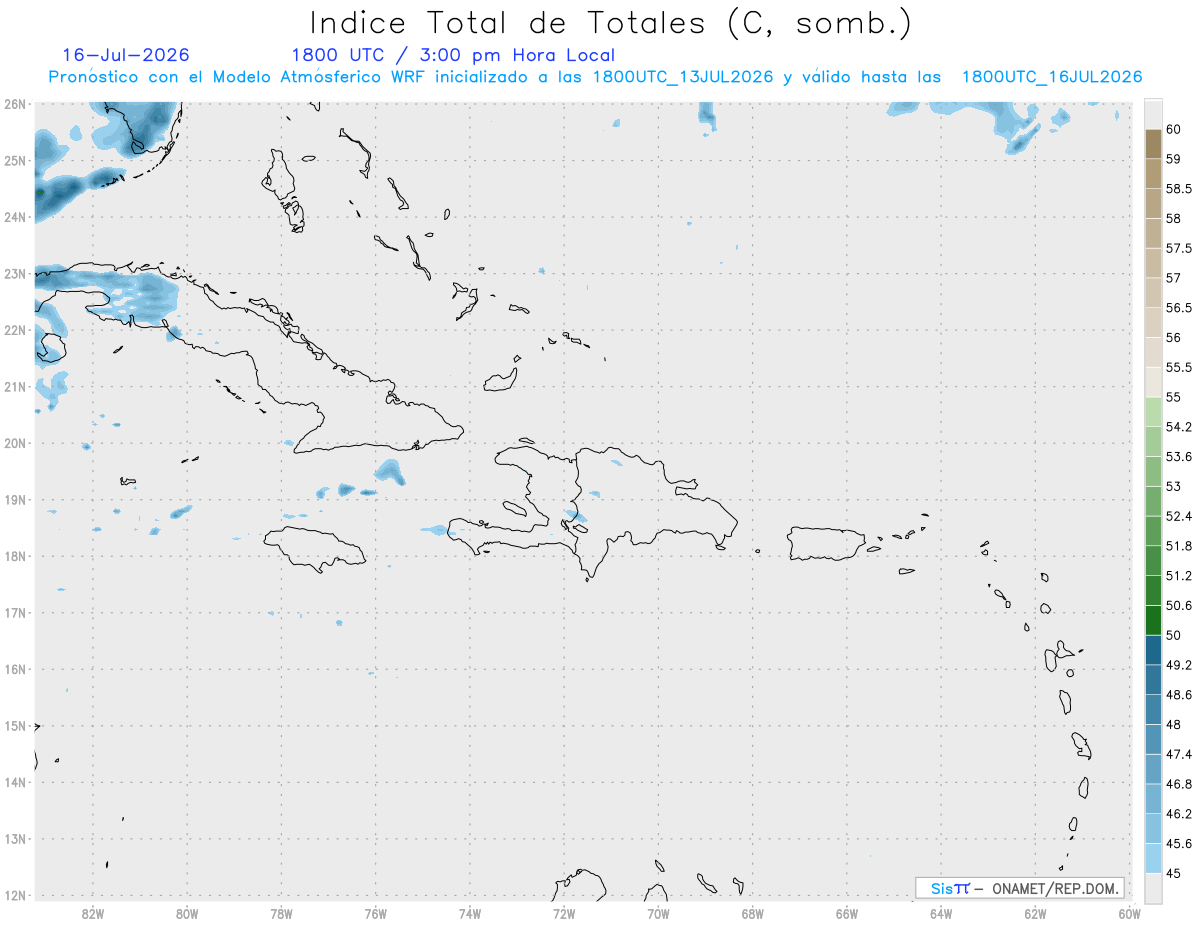Viewport: 1200px width, 927px height.
Task: Click the color bar label "49.2"
Action: tap(1179, 665)
